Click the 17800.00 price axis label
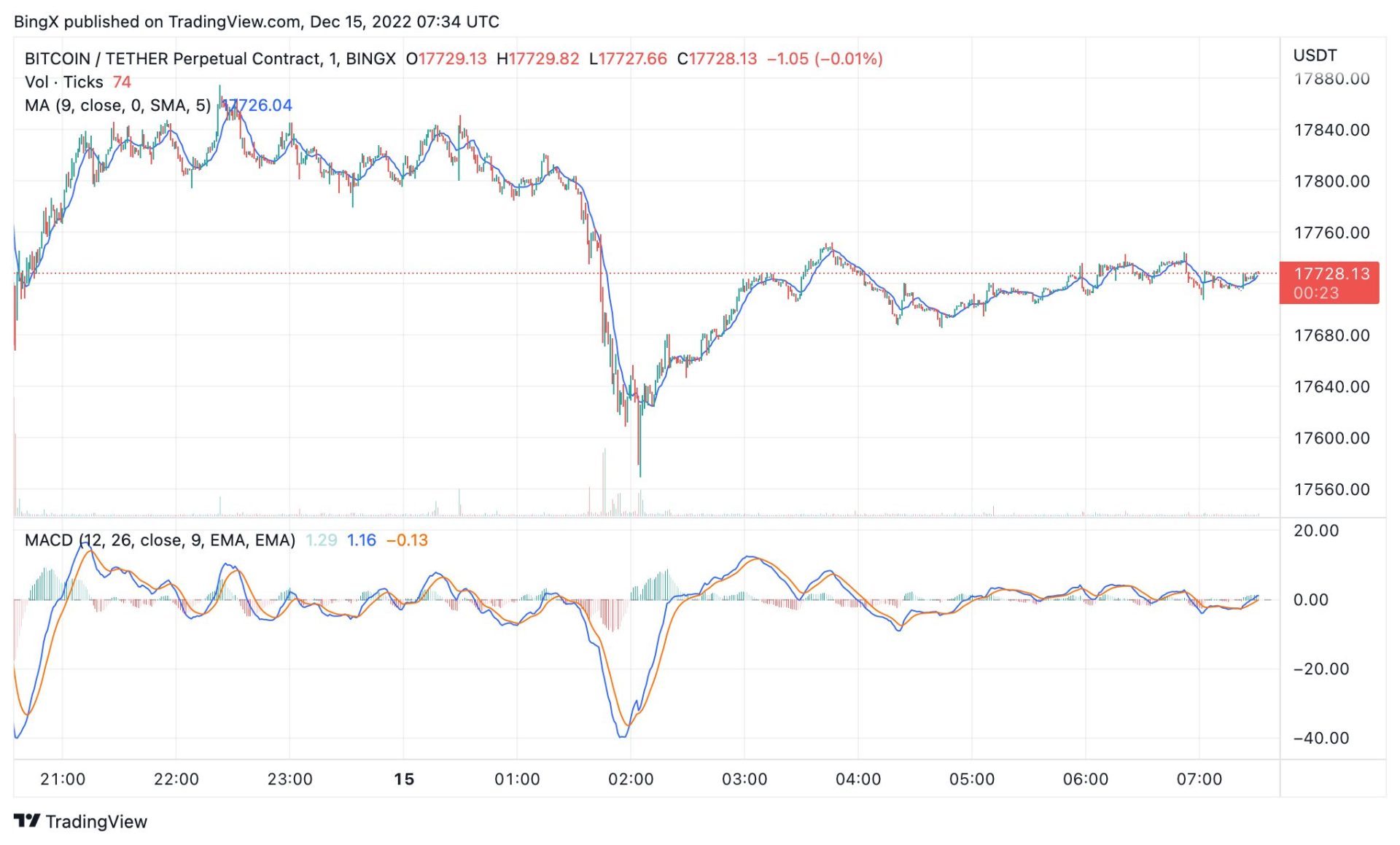The image size is (1400, 845). click(1331, 181)
